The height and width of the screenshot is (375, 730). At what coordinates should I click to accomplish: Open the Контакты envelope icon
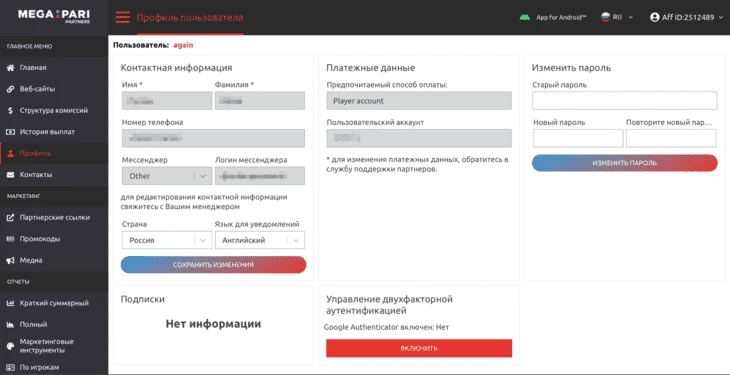[10, 175]
